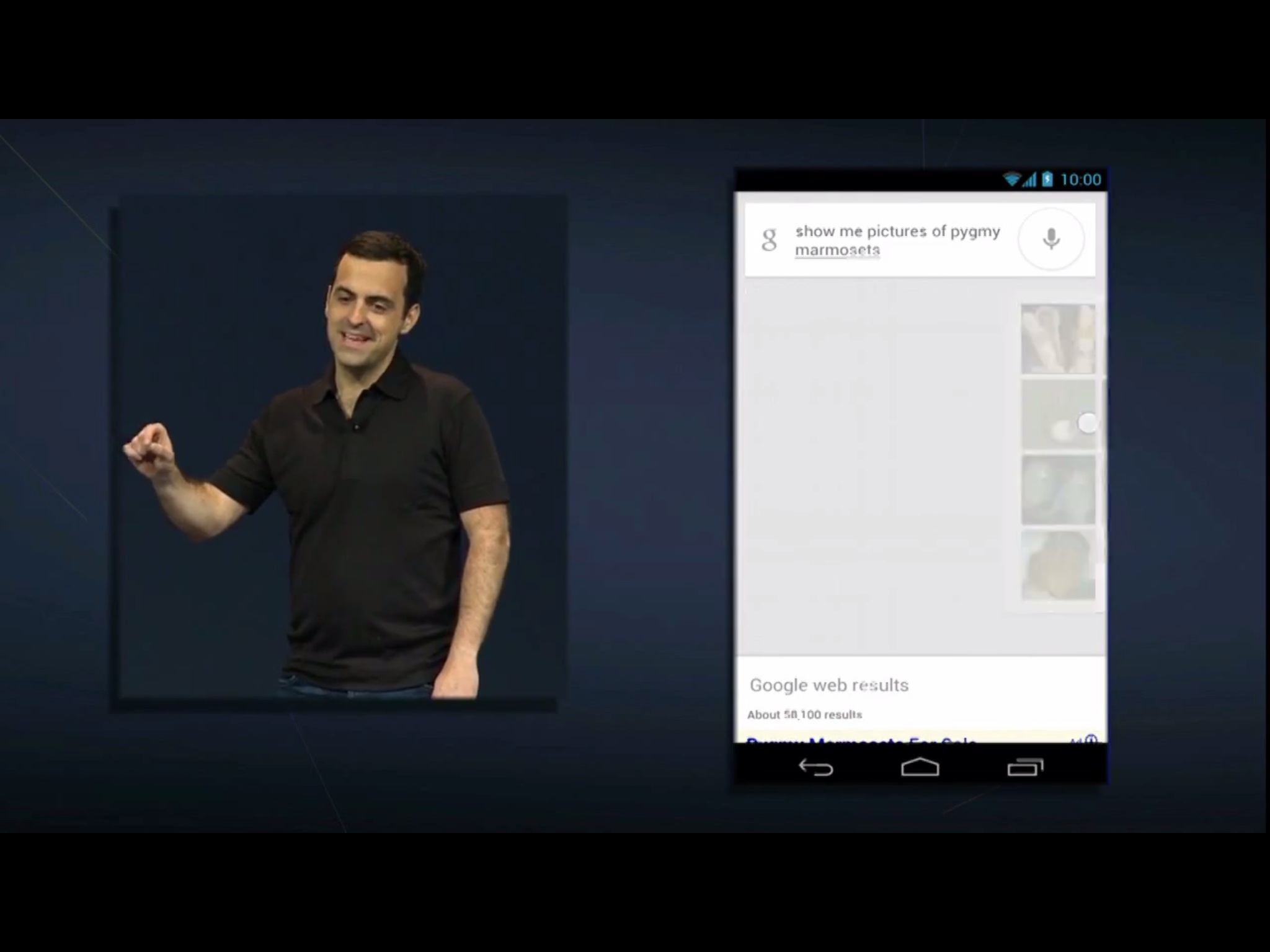Click the ad info icon beside link

(1091, 739)
